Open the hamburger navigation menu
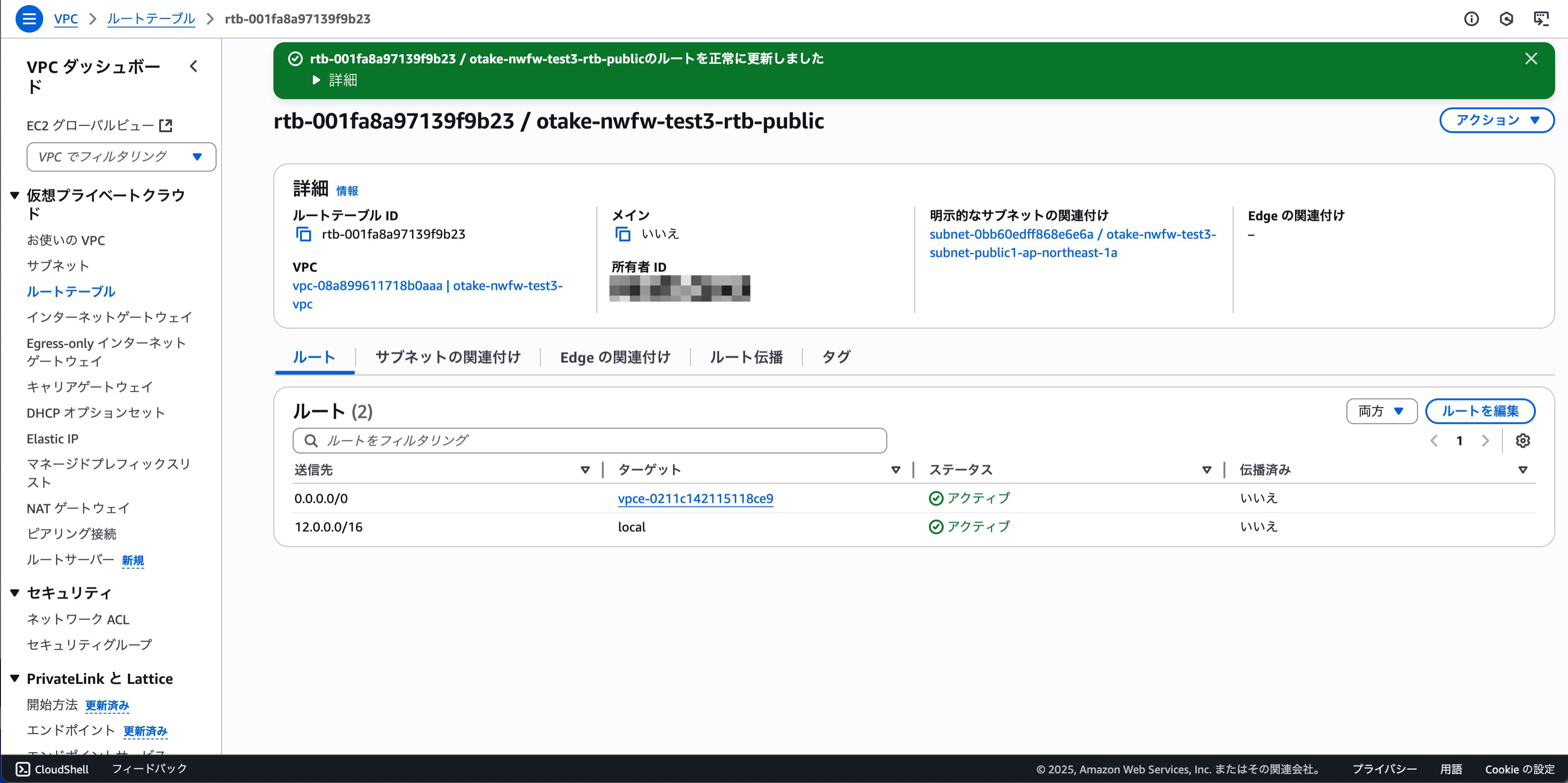This screenshot has height=783, width=1568. (x=28, y=19)
